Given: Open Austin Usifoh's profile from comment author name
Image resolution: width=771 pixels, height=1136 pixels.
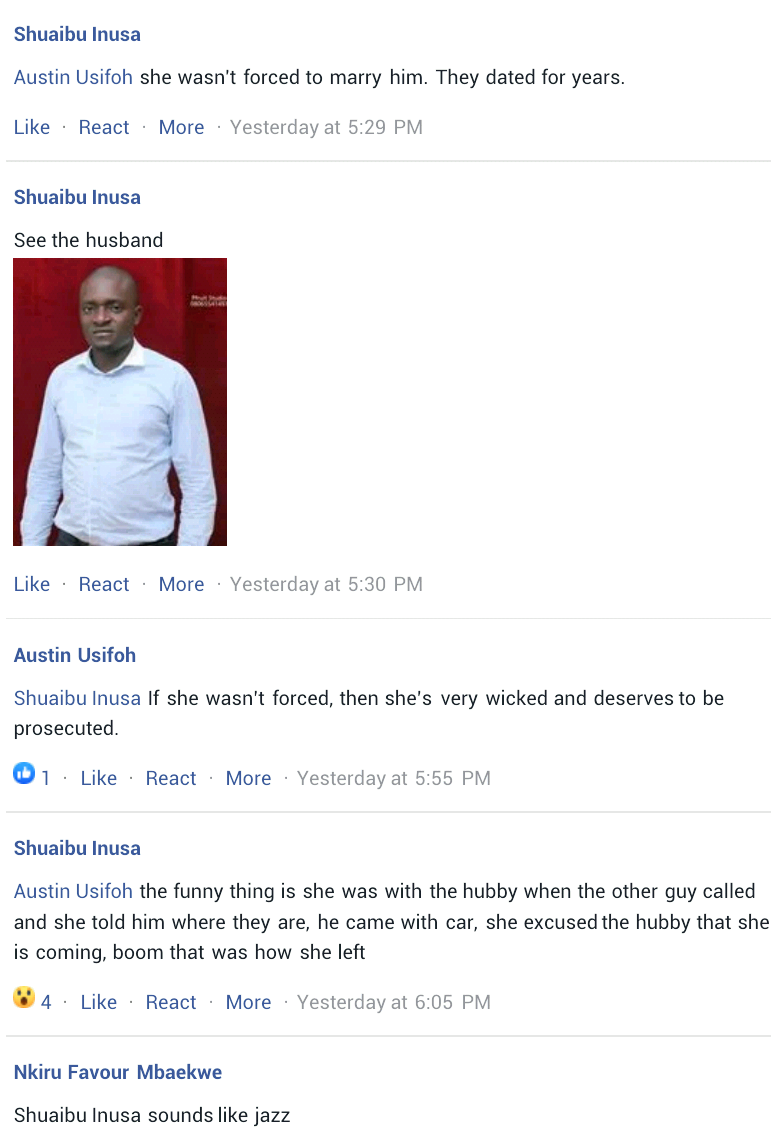Looking at the screenshot, I should 75,655.
